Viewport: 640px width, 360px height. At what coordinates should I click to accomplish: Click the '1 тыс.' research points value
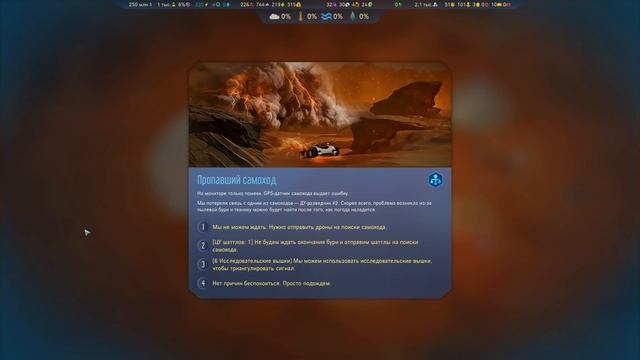coord(167,4)
